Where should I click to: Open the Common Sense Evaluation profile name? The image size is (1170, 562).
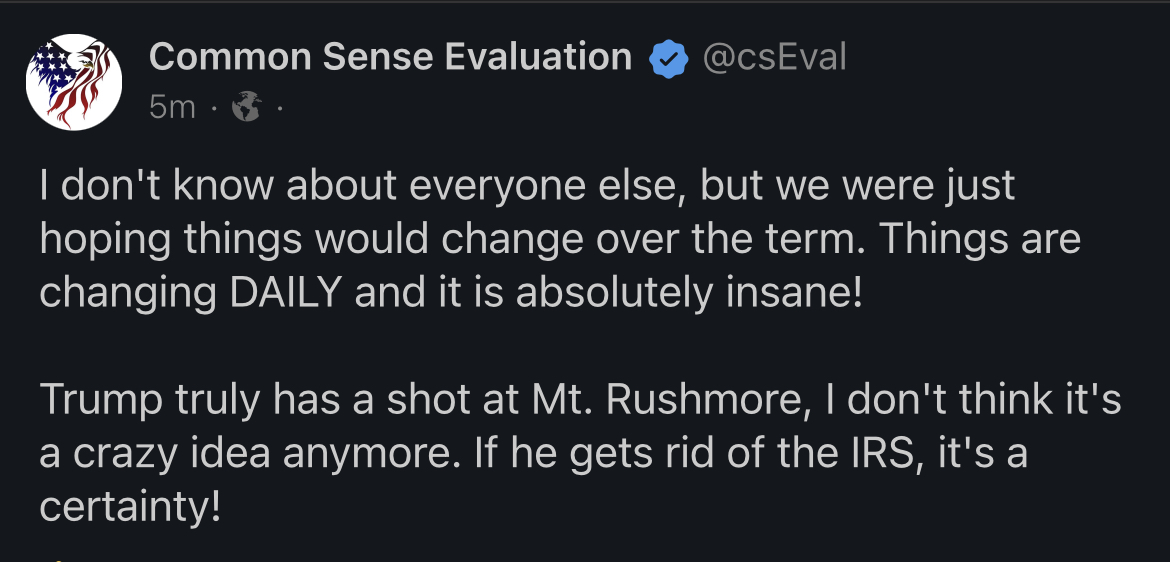click(x=390, y=57)
